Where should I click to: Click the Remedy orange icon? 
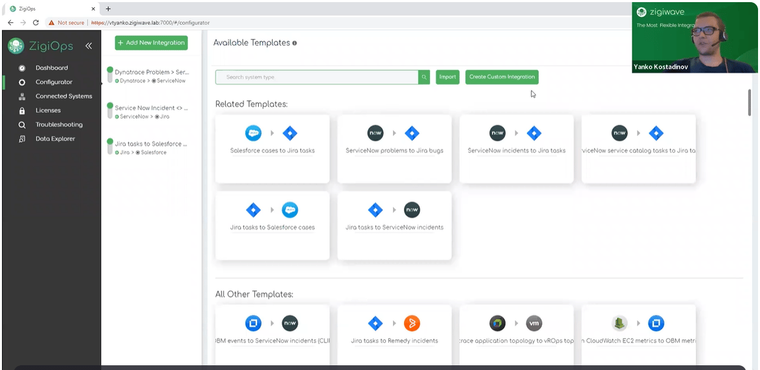(412, 323)
